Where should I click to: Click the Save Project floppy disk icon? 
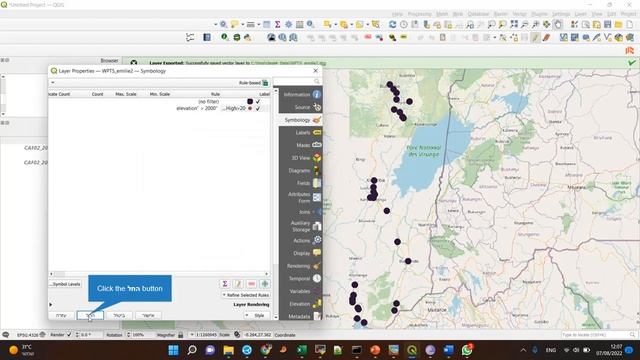(608, 24)
